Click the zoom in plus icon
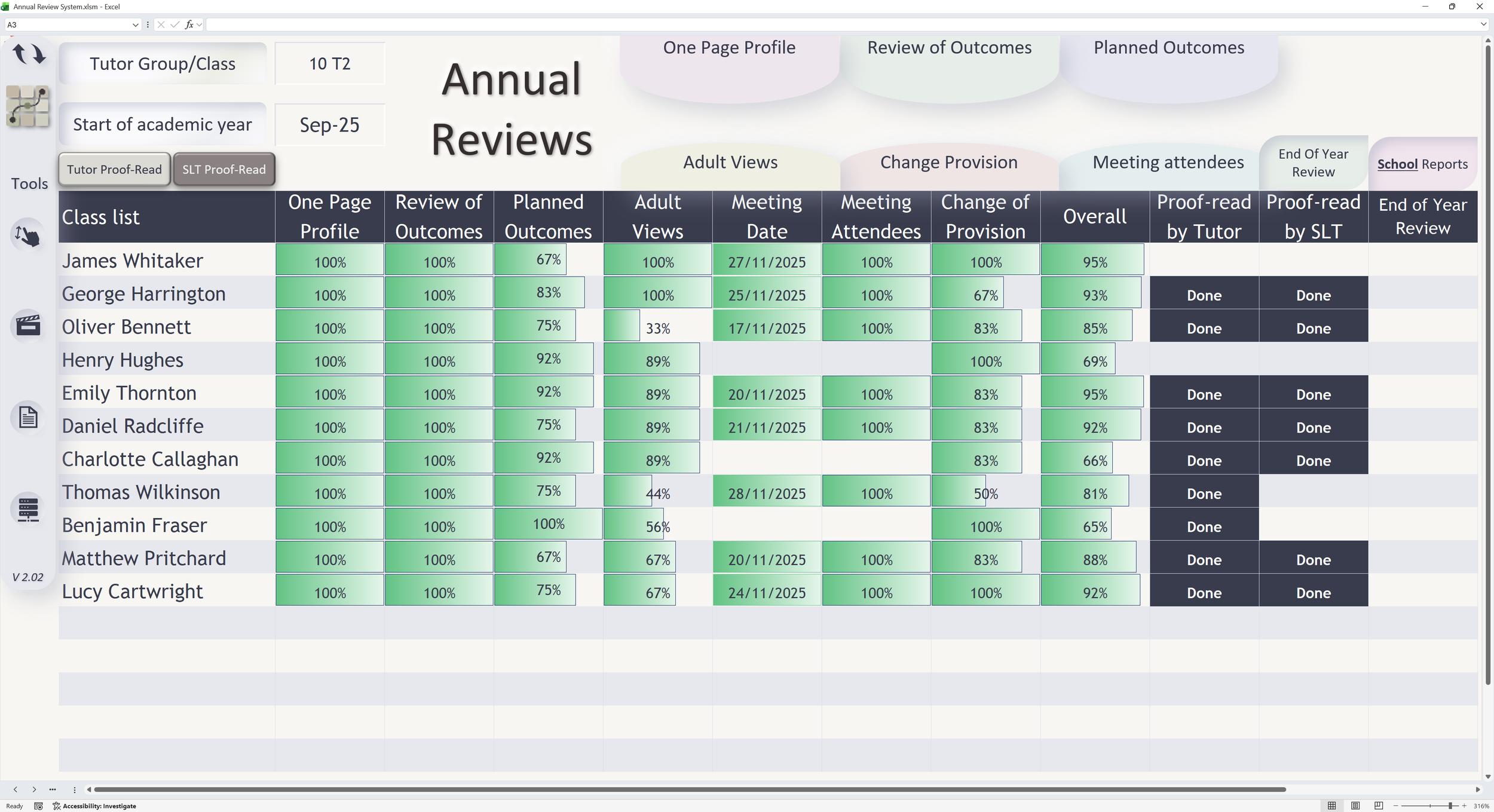The image size is (1494, 812). tap(1465, 806)
